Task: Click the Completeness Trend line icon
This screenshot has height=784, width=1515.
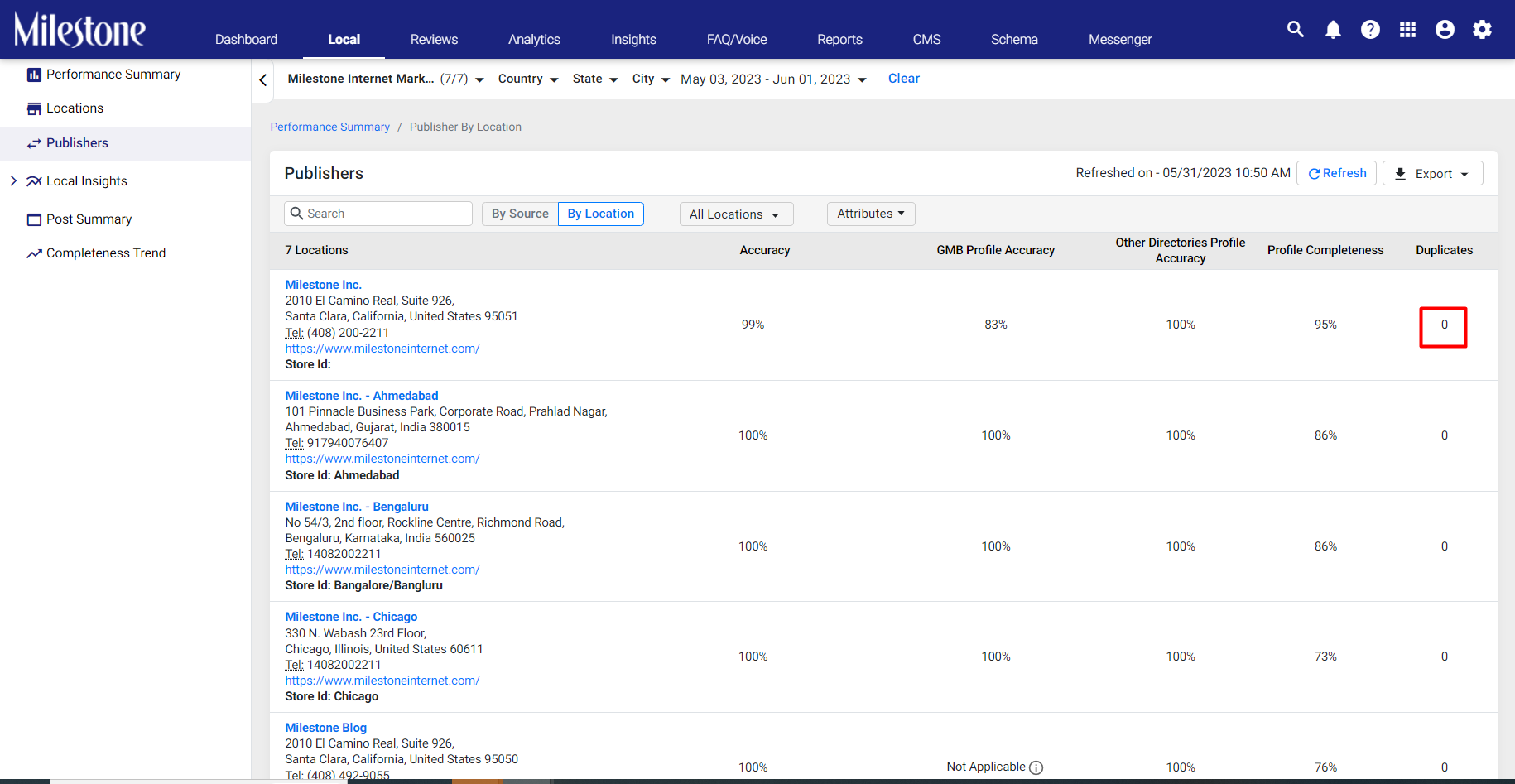Action: 34,253
